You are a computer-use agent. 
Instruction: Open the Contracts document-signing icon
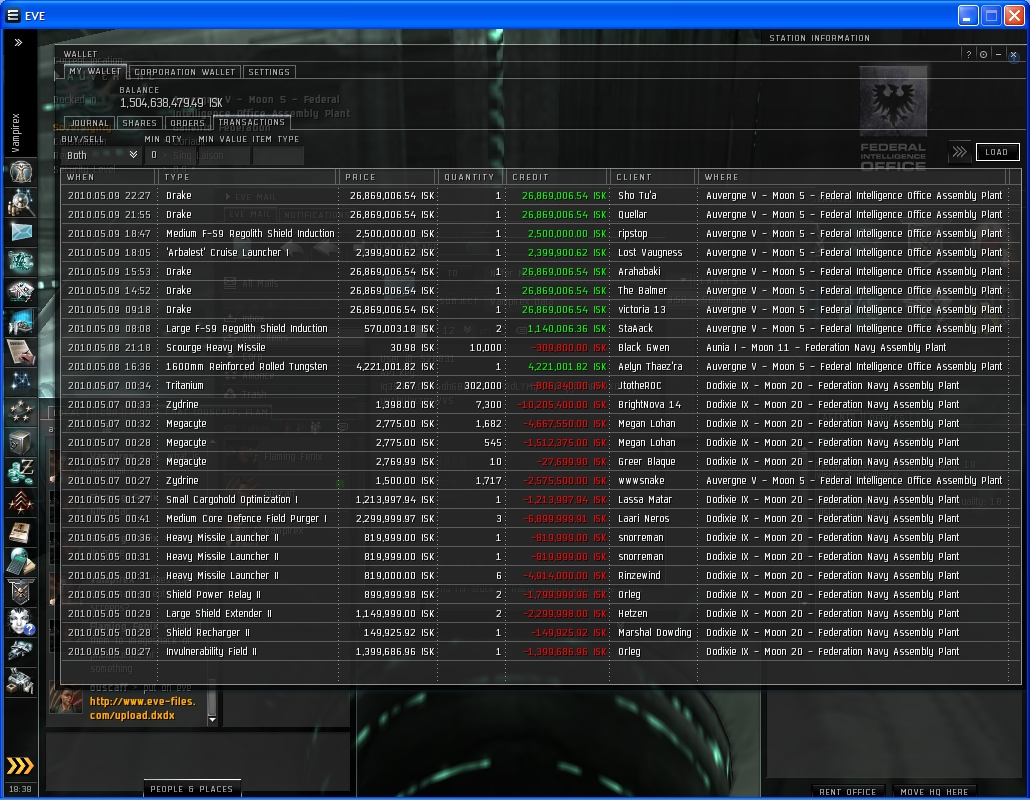[x=21, y=352]
